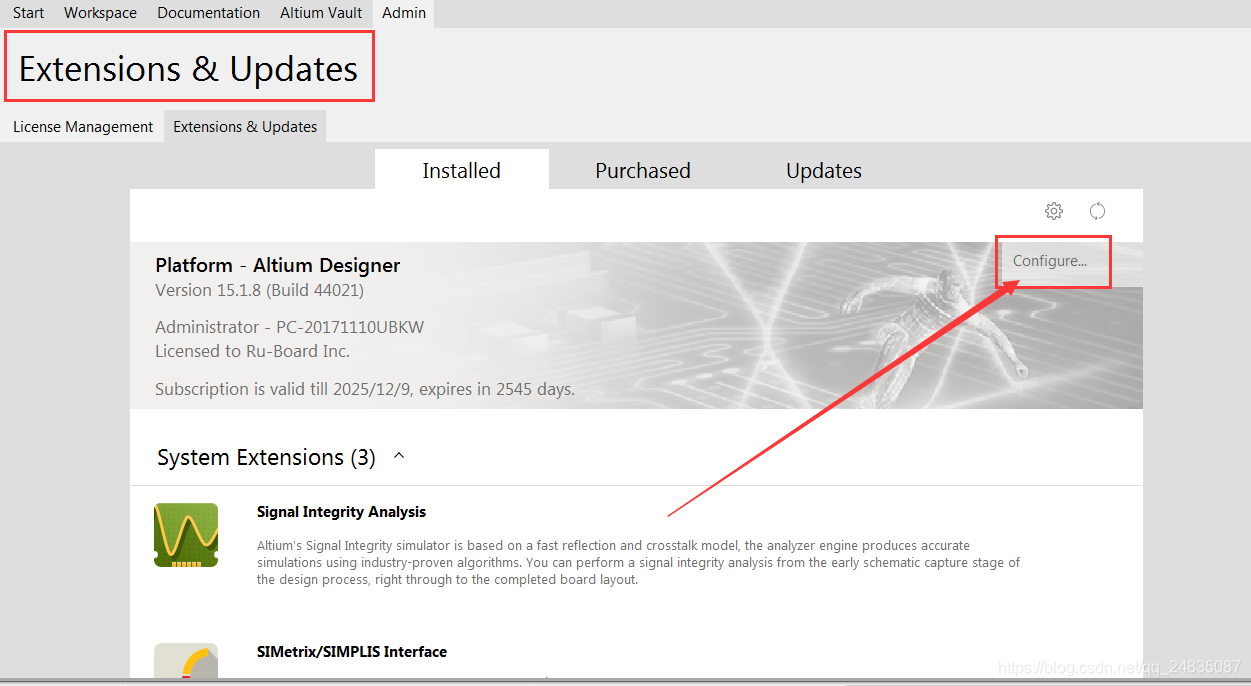Show the Installed extensions tab
Screen dimensions: 1251x686
[x=461, y=170]
